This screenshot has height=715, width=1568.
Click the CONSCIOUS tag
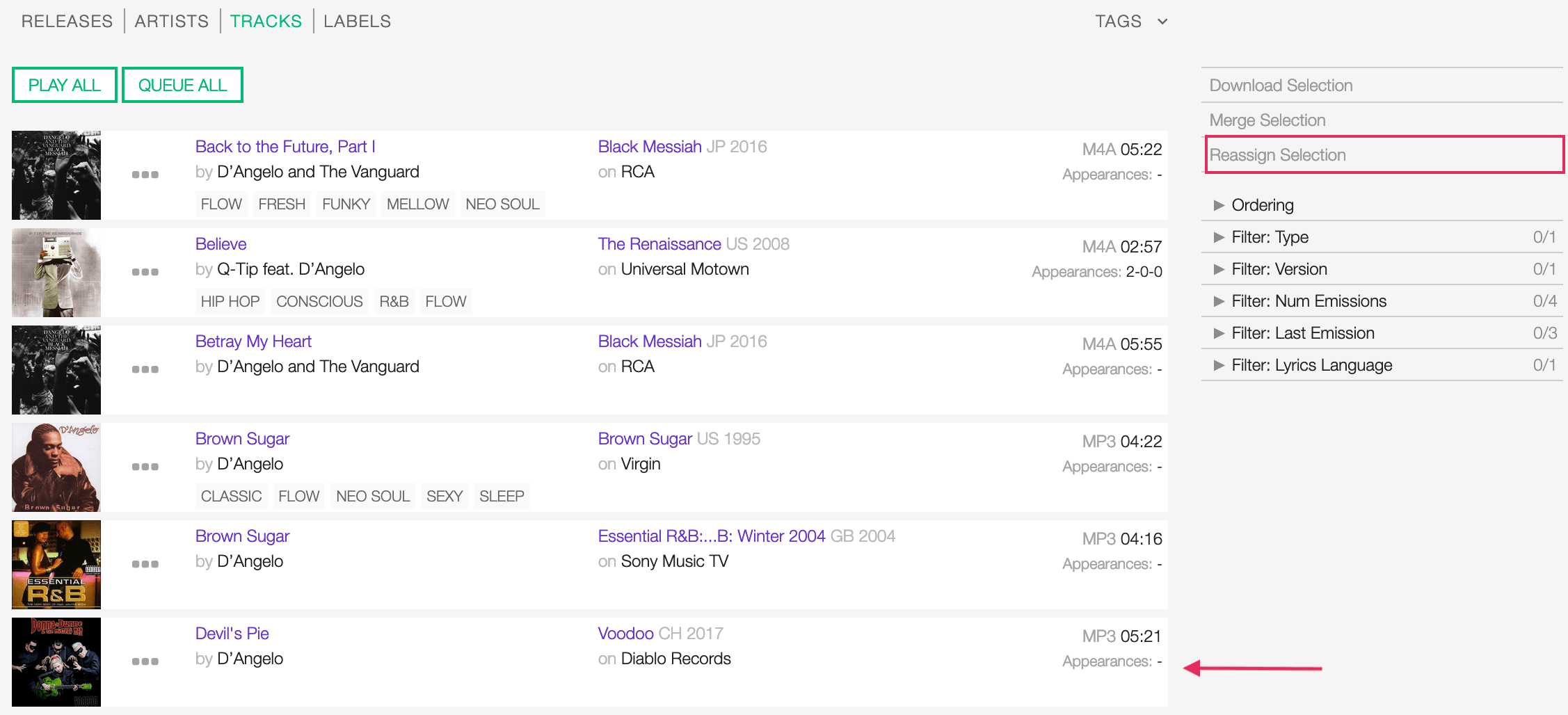click(319, 301)
